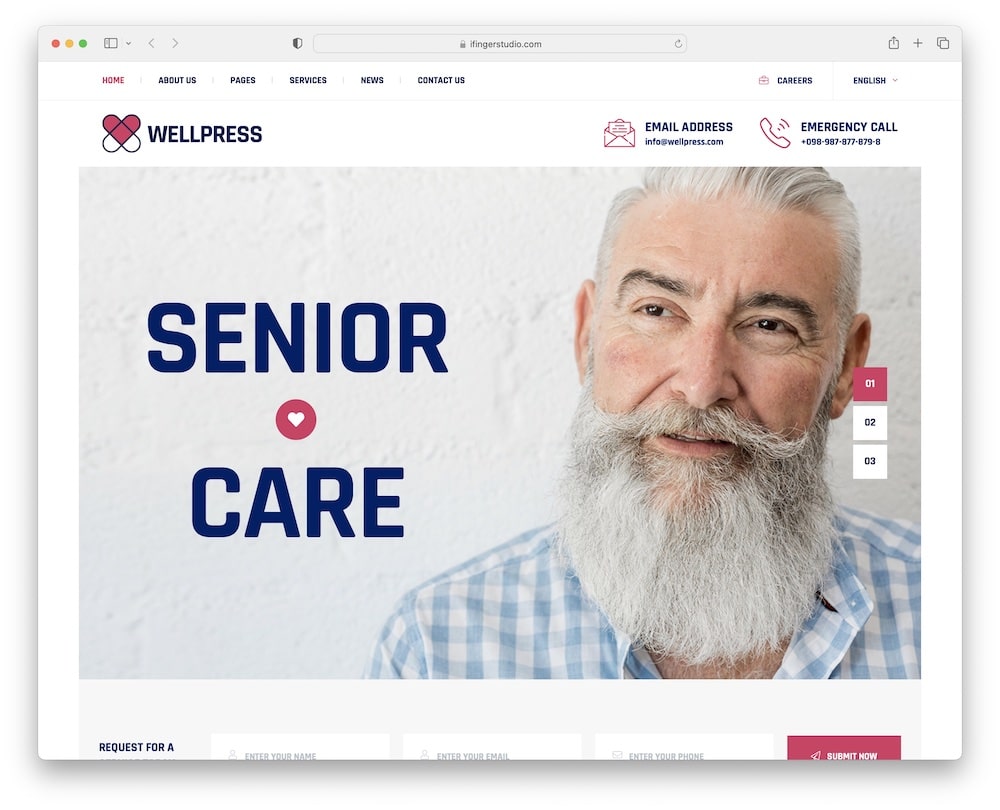
Task: Switch to slide 03
Action: 870,461
